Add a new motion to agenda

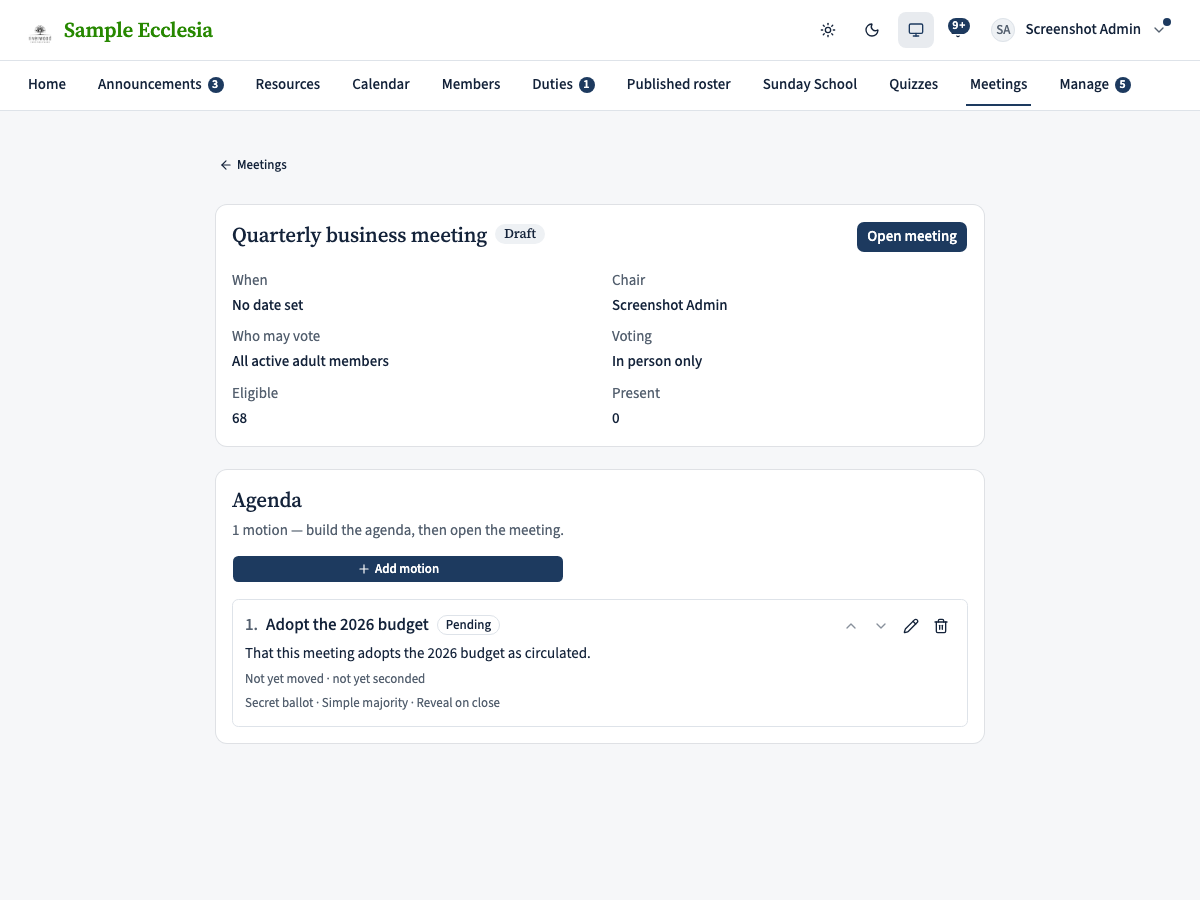coord(398,569)
